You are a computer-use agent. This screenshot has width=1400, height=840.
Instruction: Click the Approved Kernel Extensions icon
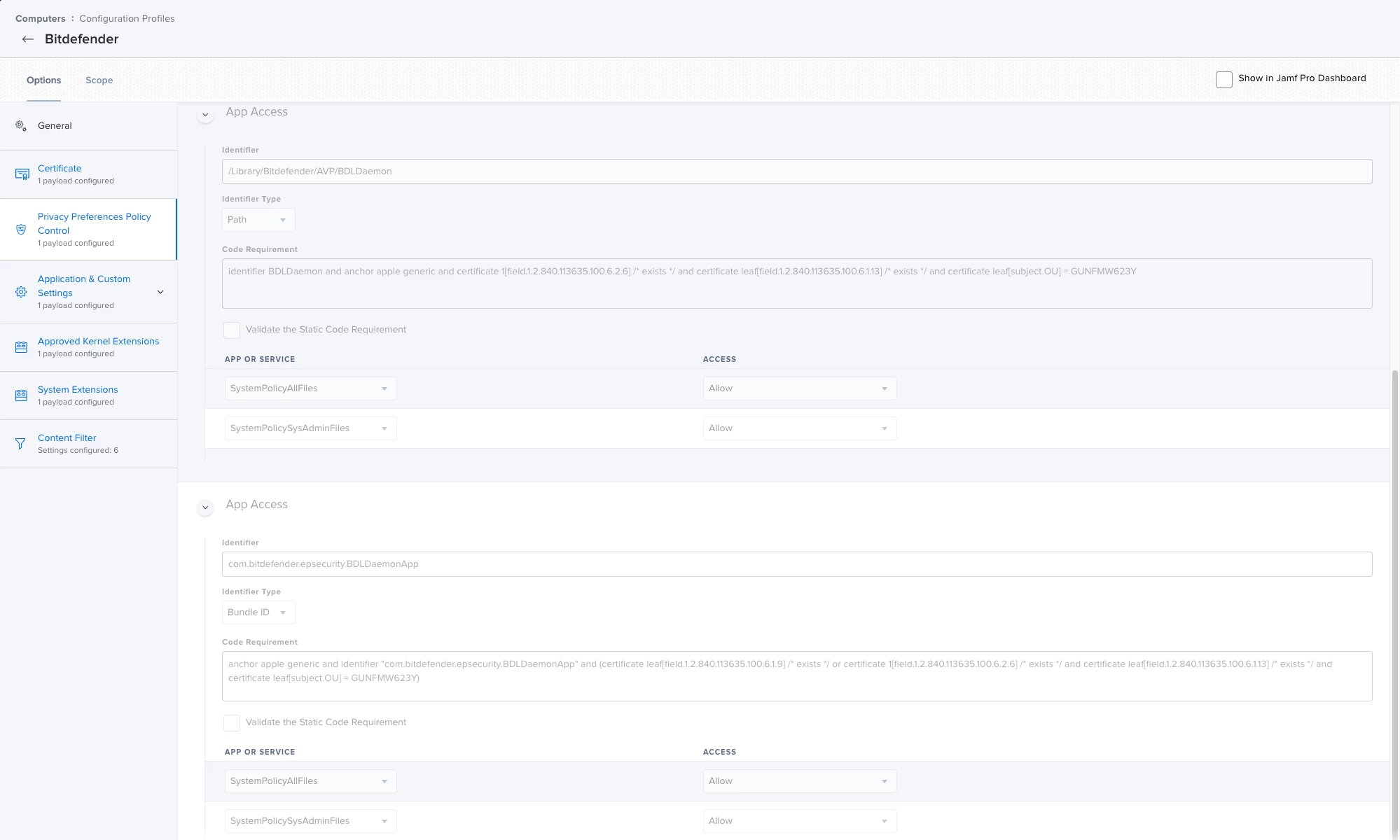click(21, 347)
